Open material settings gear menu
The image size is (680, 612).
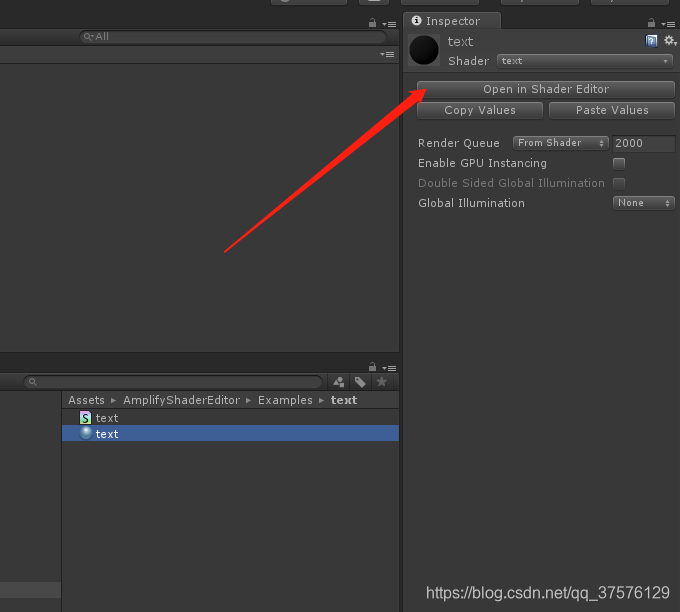[670, 41]
